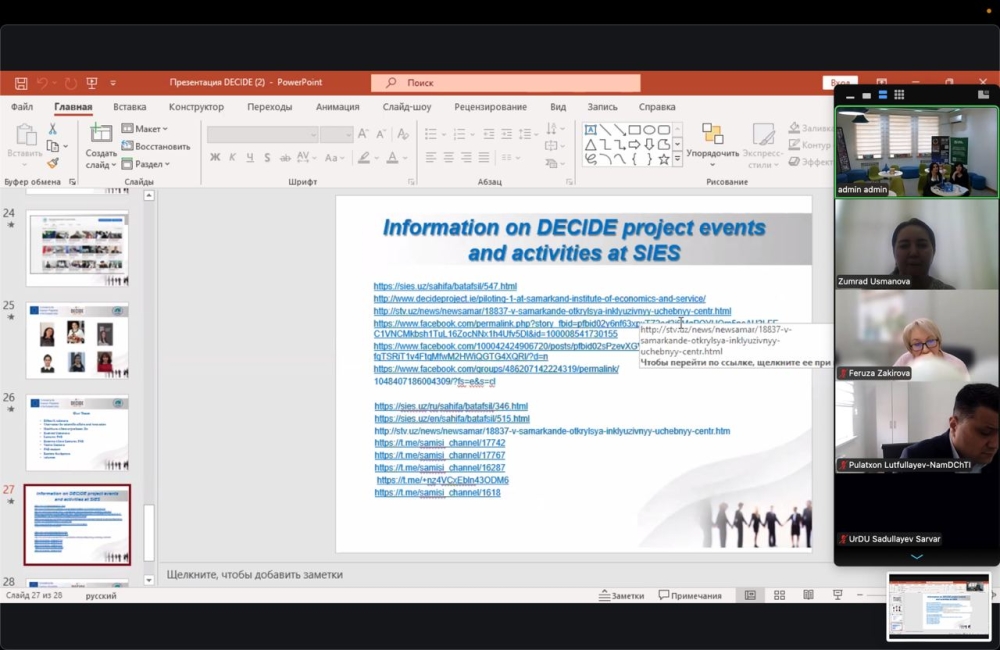Click the Create Slide icon

pyautogui.click(x=101, y=135)
